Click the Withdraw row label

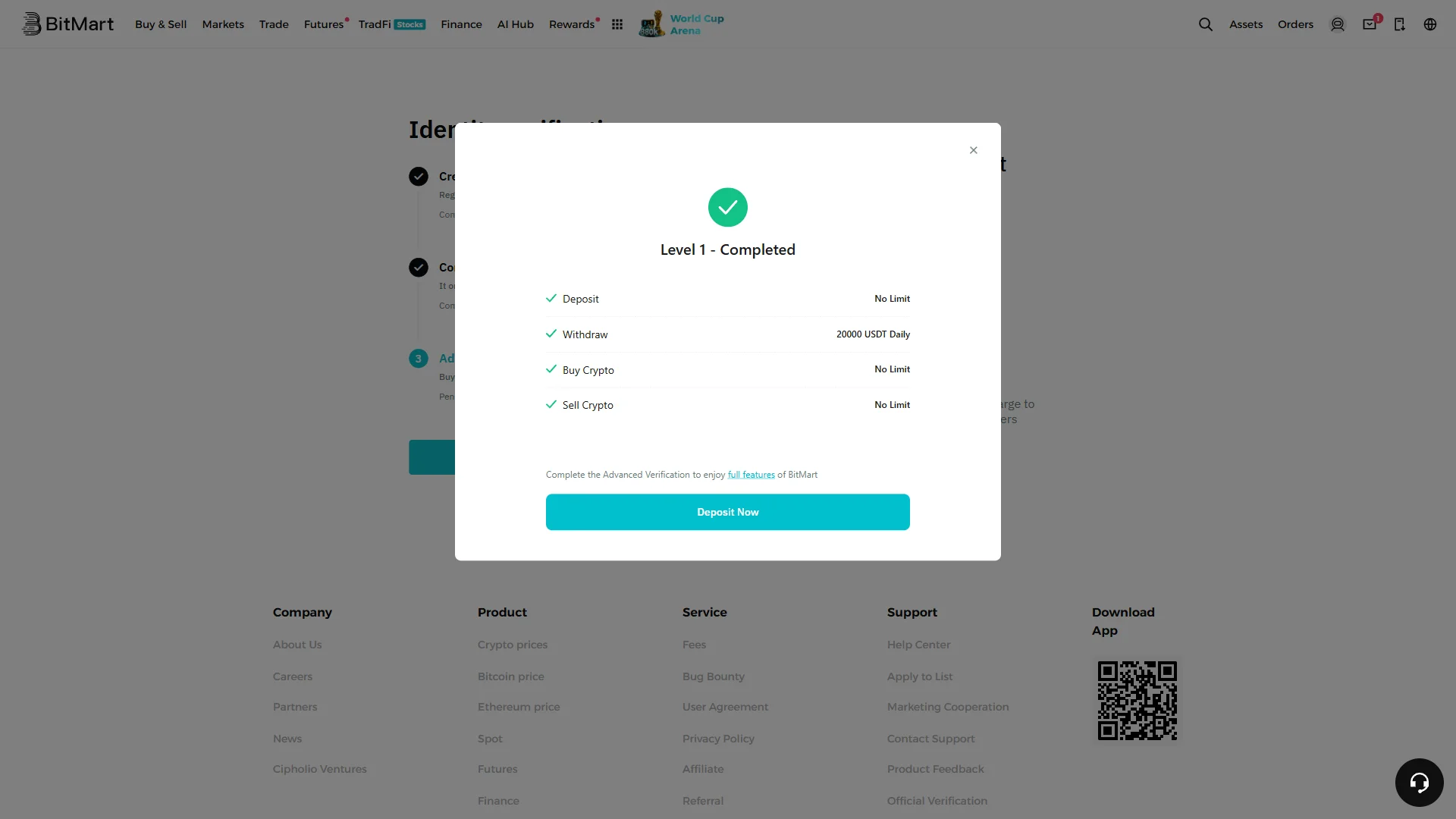585,334
